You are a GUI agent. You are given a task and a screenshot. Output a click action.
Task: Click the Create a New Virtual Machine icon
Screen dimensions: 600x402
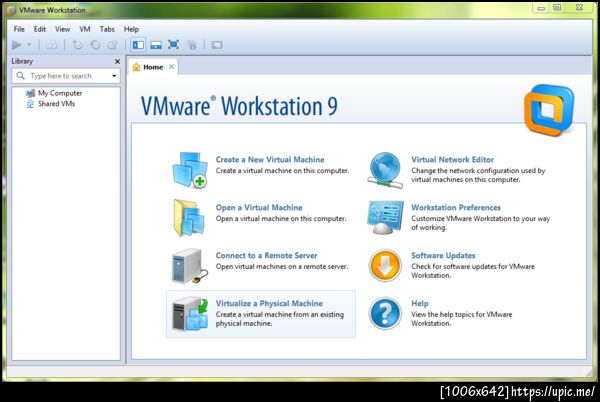[190, 170]
